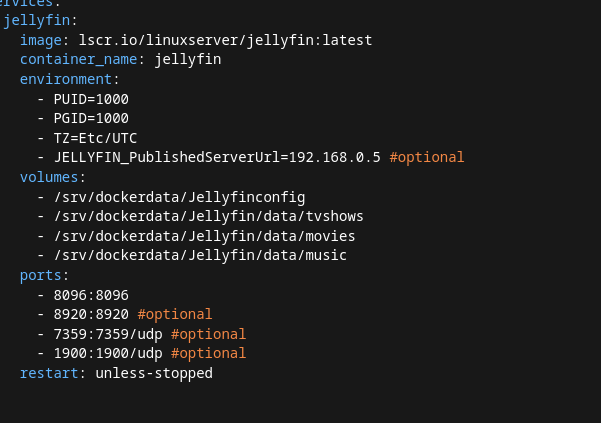Click the data/tvshows volume path
The image size is (601, 423).
[x=209, y=216]
